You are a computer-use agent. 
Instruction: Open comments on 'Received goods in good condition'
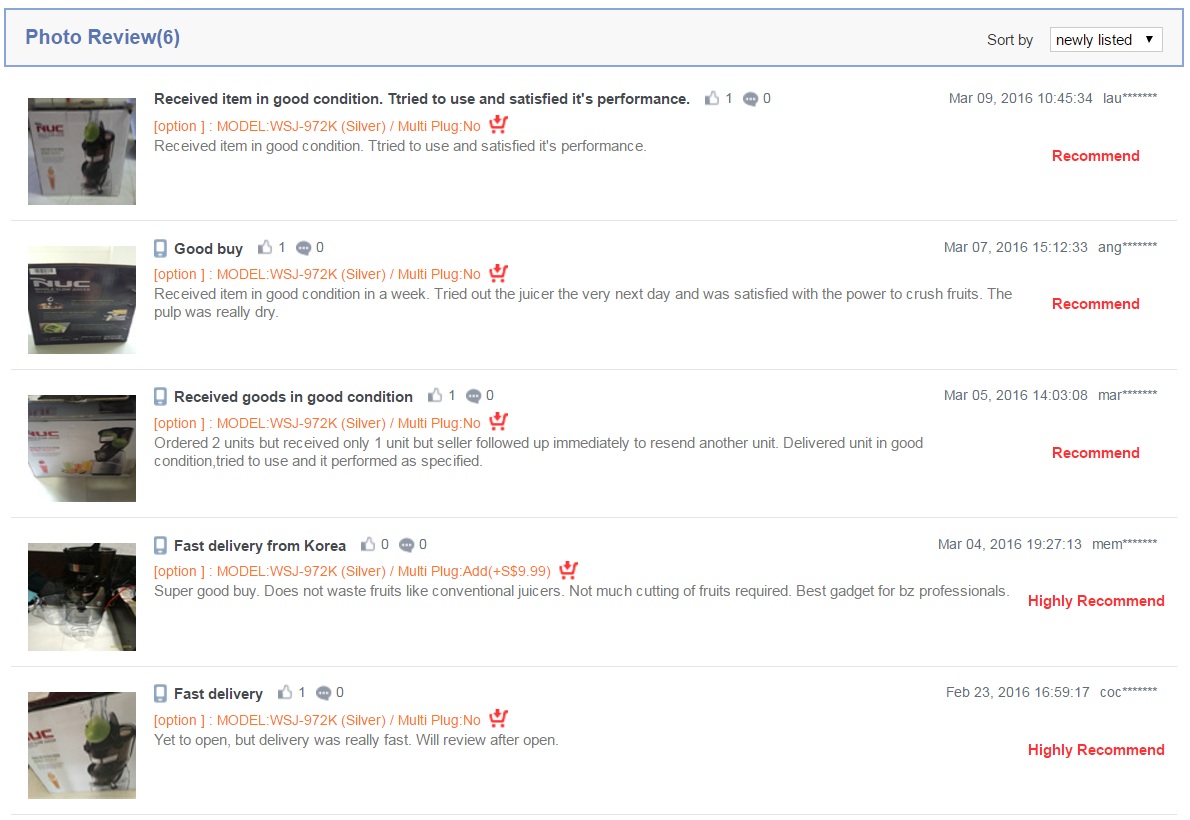click(473, 396)
